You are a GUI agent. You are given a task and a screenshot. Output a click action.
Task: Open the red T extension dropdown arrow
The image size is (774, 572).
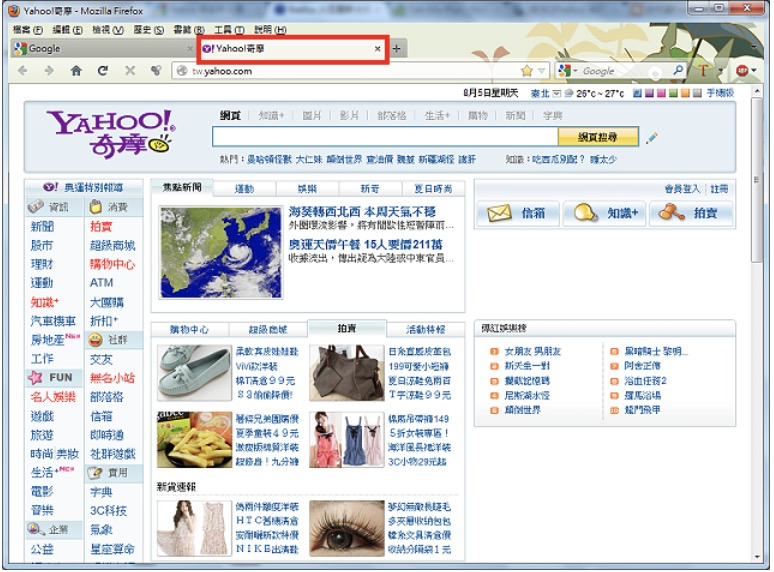720,71
